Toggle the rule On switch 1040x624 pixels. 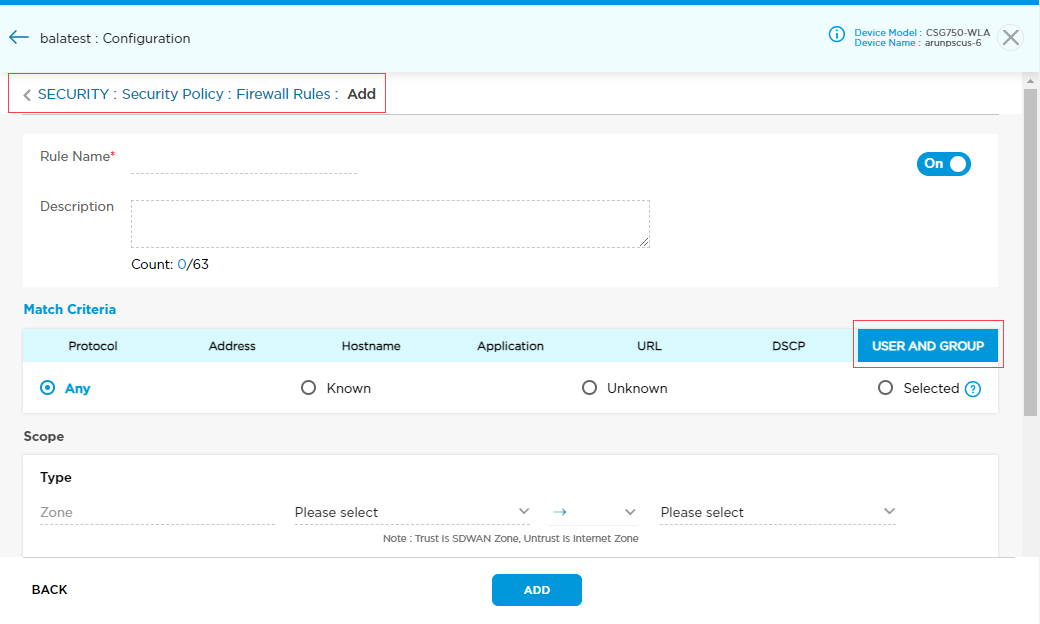tap(943, 164)
